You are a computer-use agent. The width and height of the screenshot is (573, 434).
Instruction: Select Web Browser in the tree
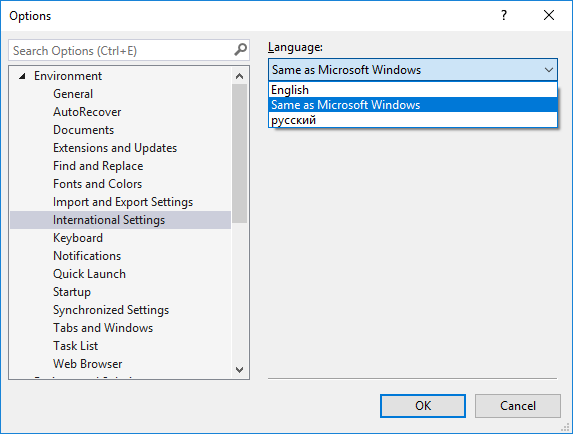87,364
